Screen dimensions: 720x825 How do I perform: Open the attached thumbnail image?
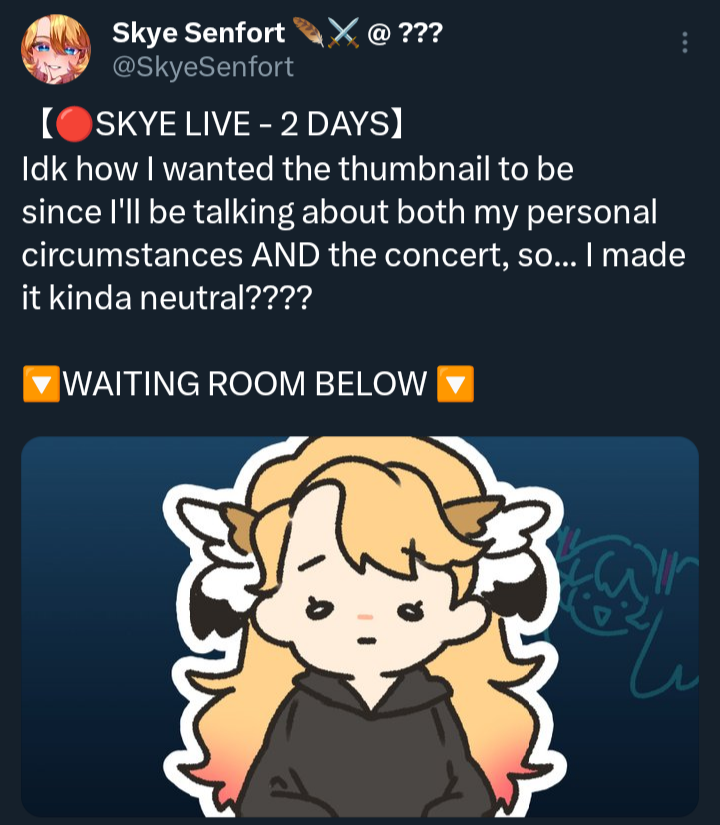pyautogui.click(x=360, y=626)
